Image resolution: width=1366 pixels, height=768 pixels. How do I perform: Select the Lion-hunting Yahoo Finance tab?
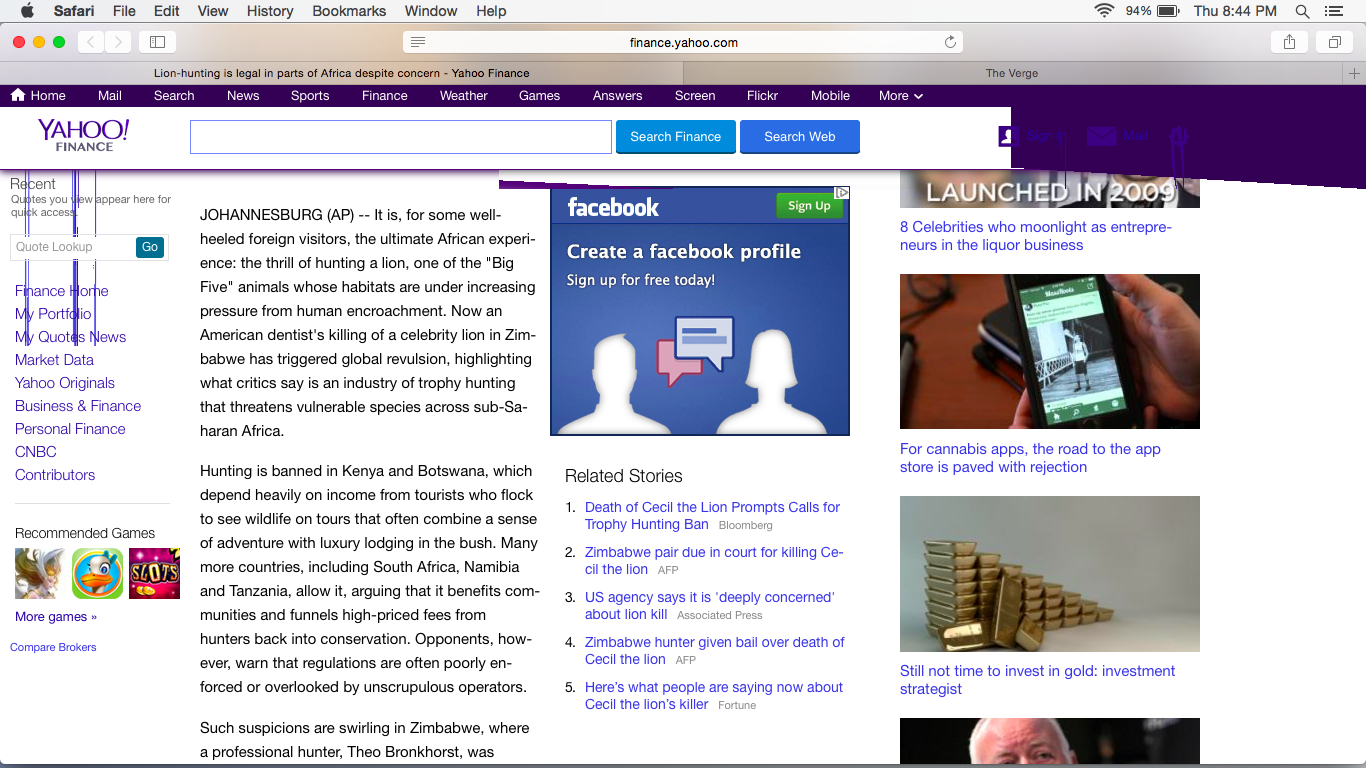[x=341, y=73]
